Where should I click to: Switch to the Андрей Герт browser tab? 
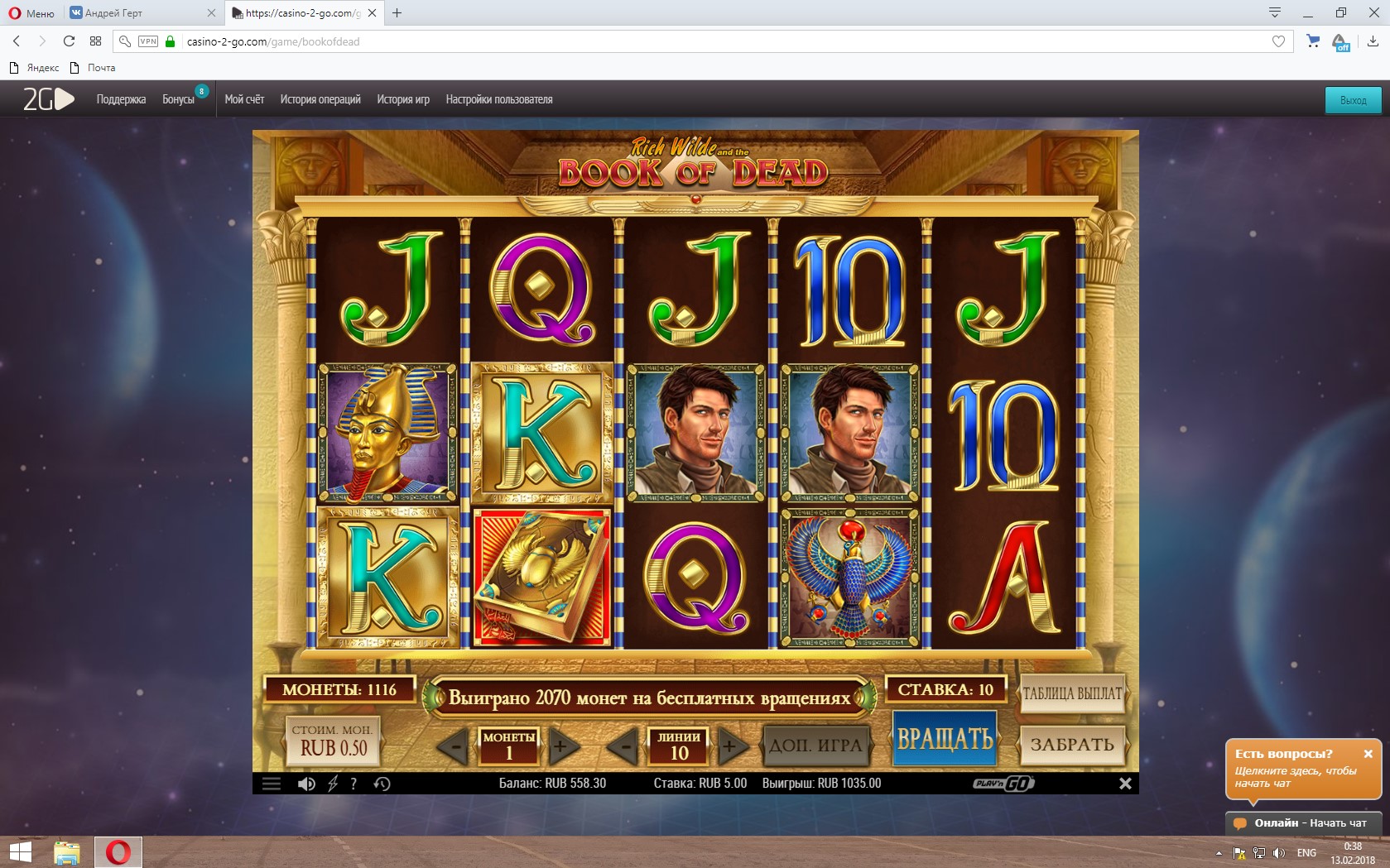click(x=141, y=13)
